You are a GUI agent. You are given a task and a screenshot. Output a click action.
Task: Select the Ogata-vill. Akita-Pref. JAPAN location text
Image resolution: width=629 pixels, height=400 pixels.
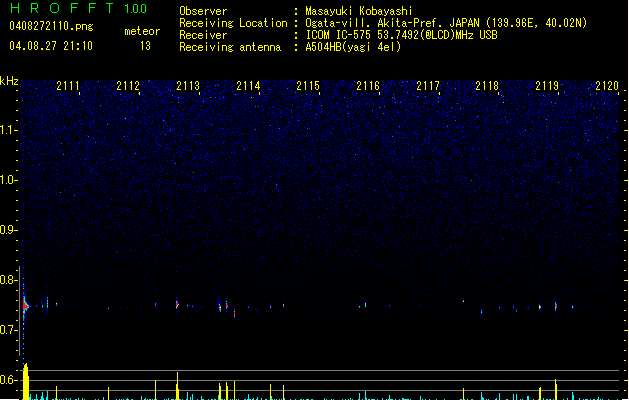coord(446,23)
